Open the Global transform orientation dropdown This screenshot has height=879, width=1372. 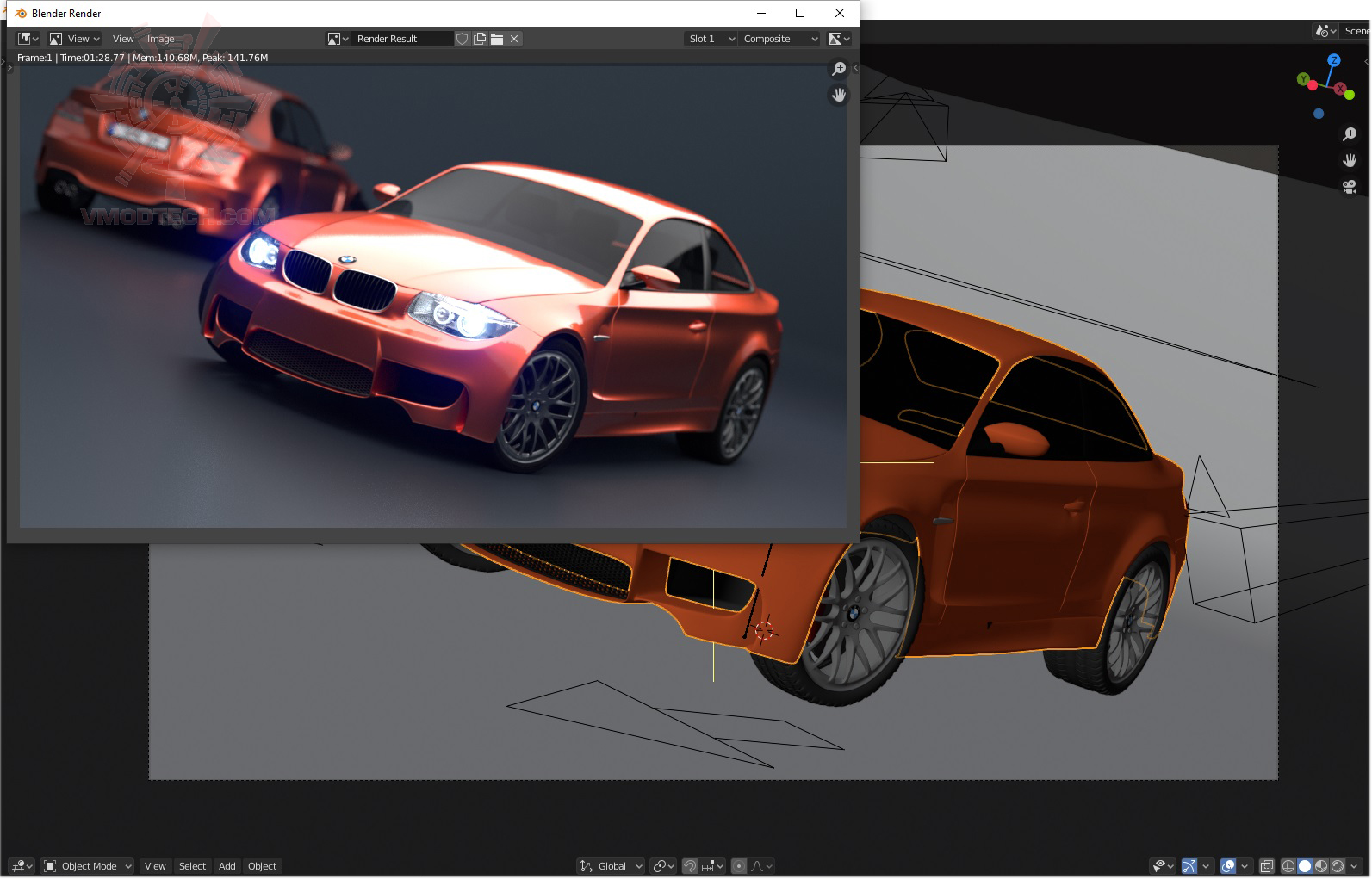[x=611, y=866]
